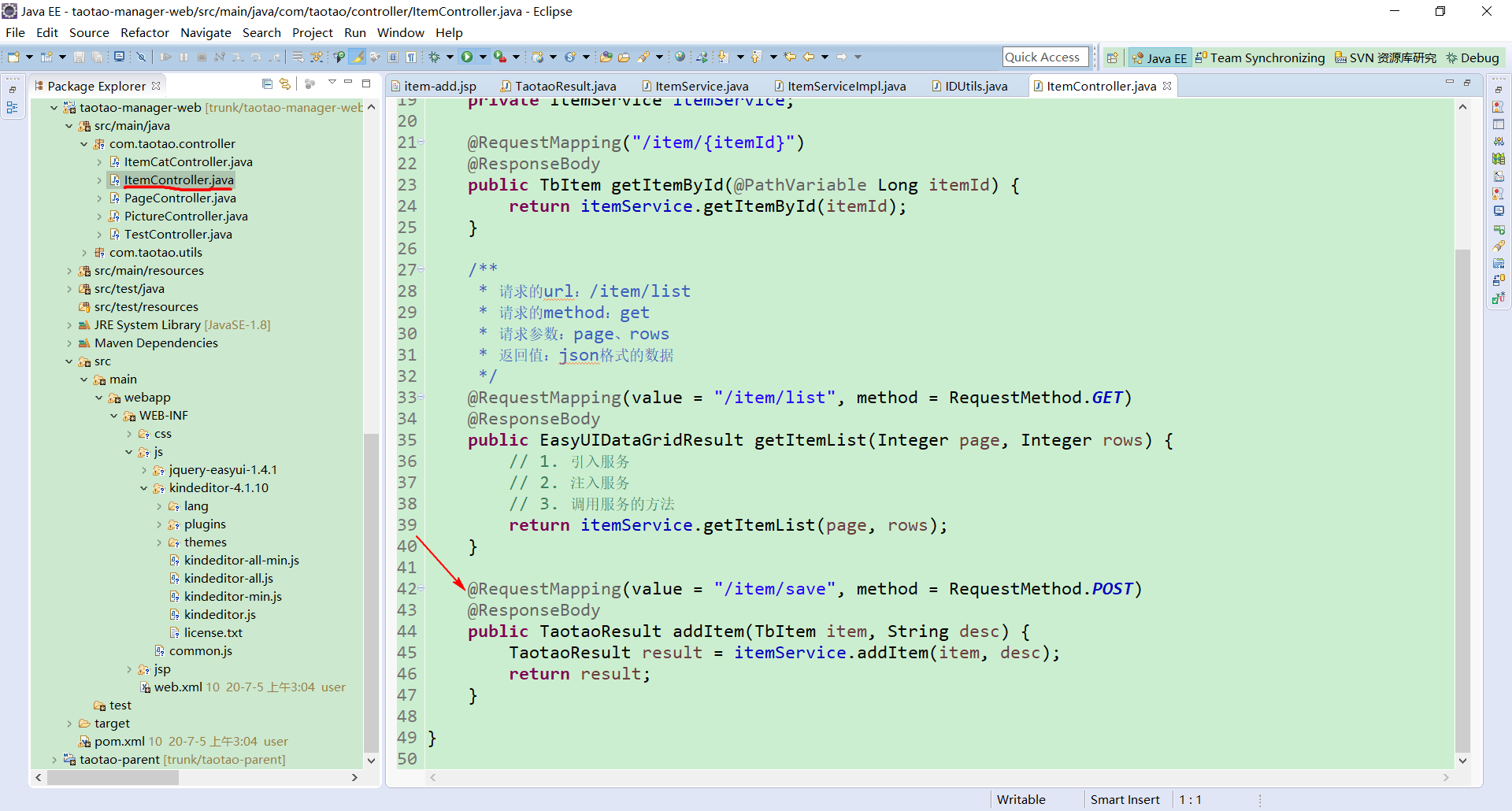Open the console monitor toolbar icon
1512x811 pixels.
(119, 57)
